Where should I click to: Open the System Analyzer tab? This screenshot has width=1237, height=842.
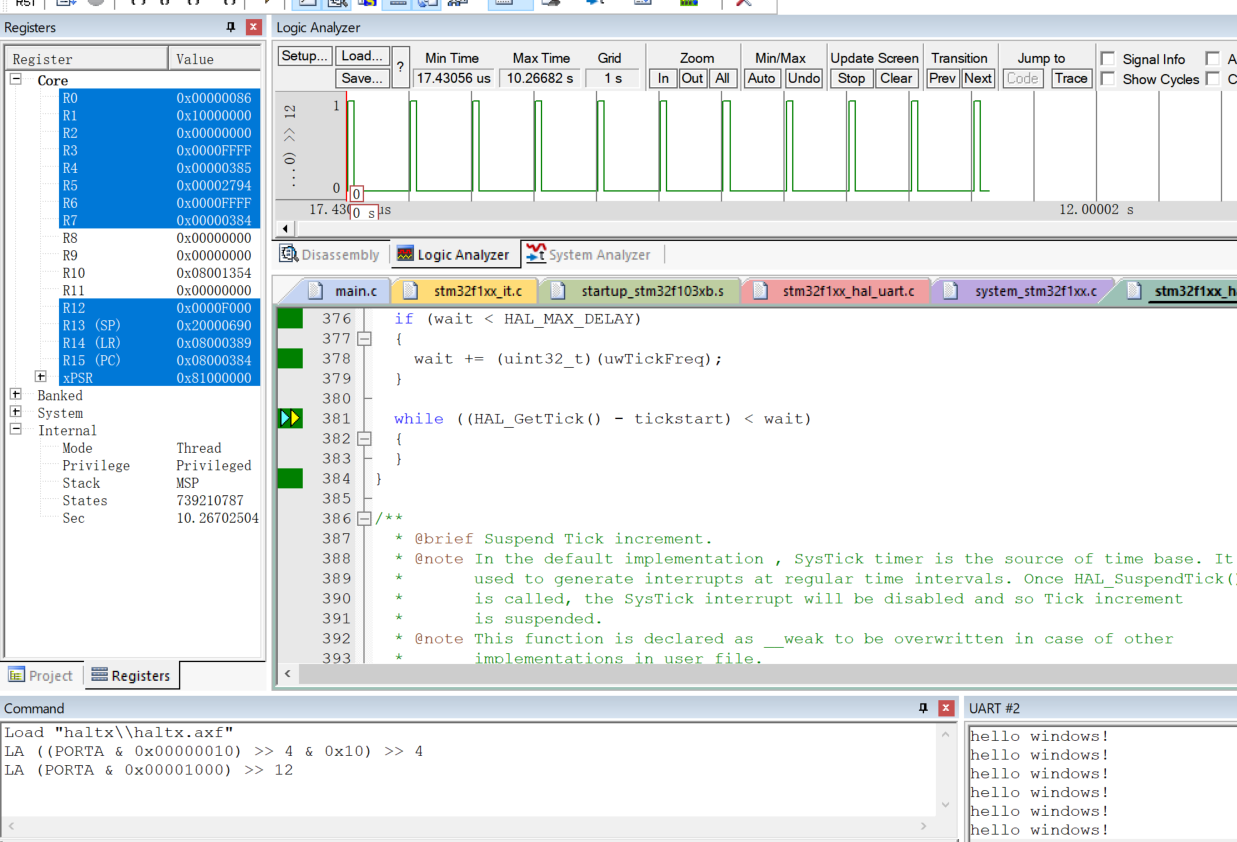pos(588,255)
